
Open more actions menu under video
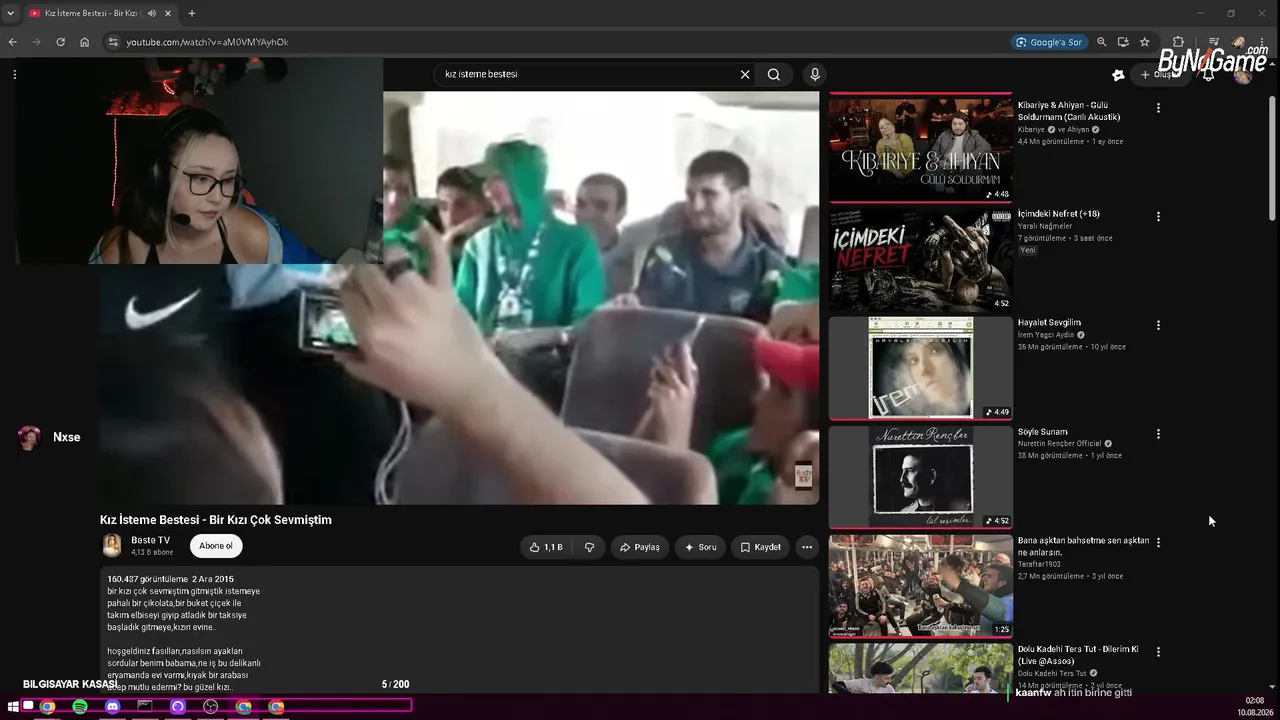(x=807, y=547)
